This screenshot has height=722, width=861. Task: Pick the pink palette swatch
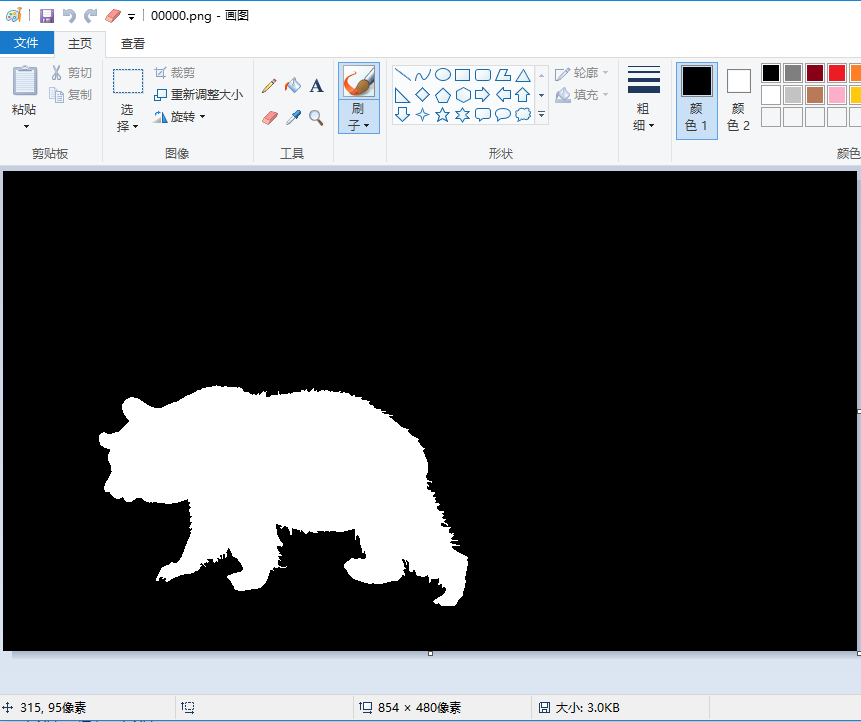click(837, 94)
